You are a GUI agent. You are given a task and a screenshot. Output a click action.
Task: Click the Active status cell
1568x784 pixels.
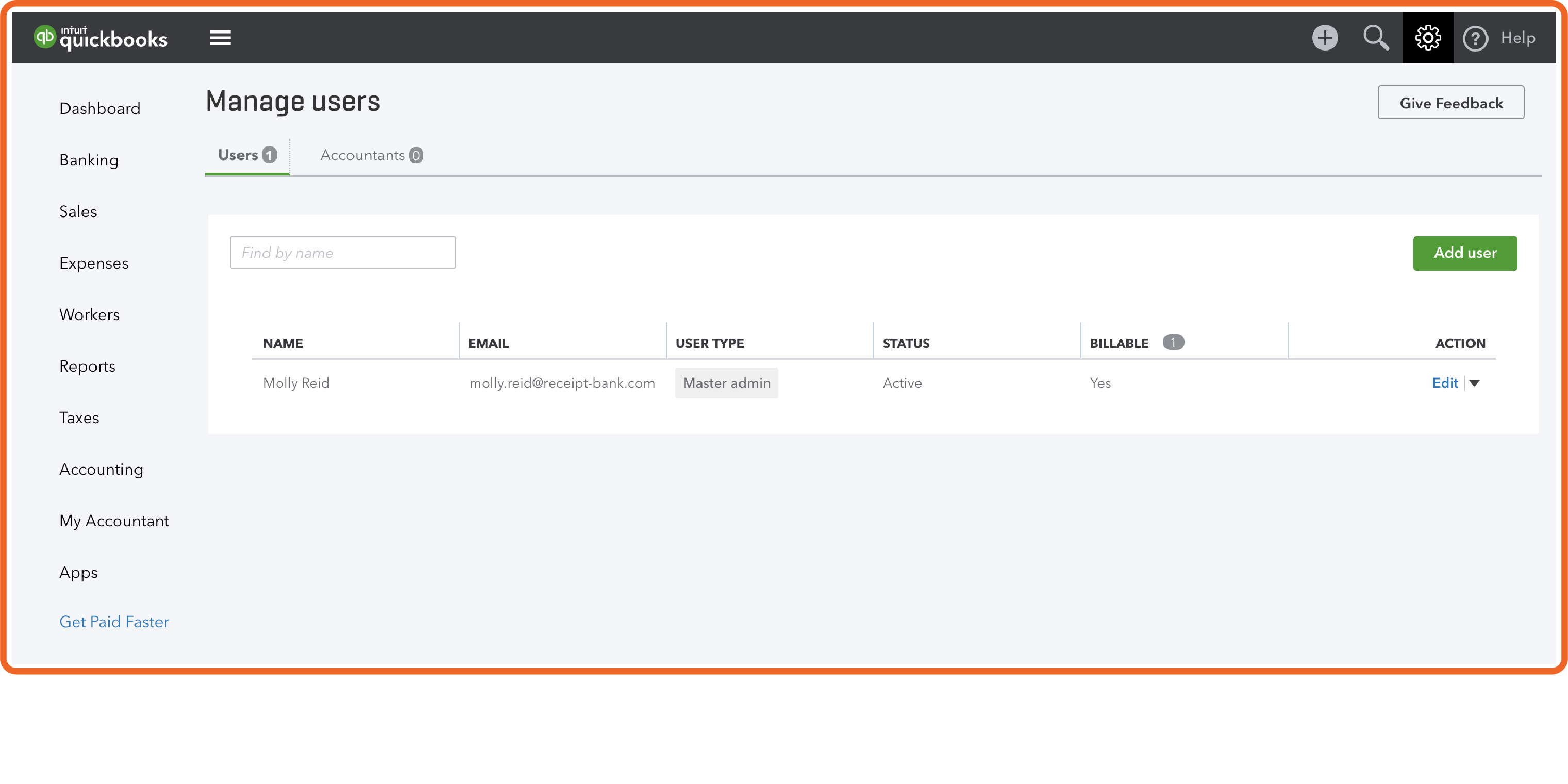[903, 383]
